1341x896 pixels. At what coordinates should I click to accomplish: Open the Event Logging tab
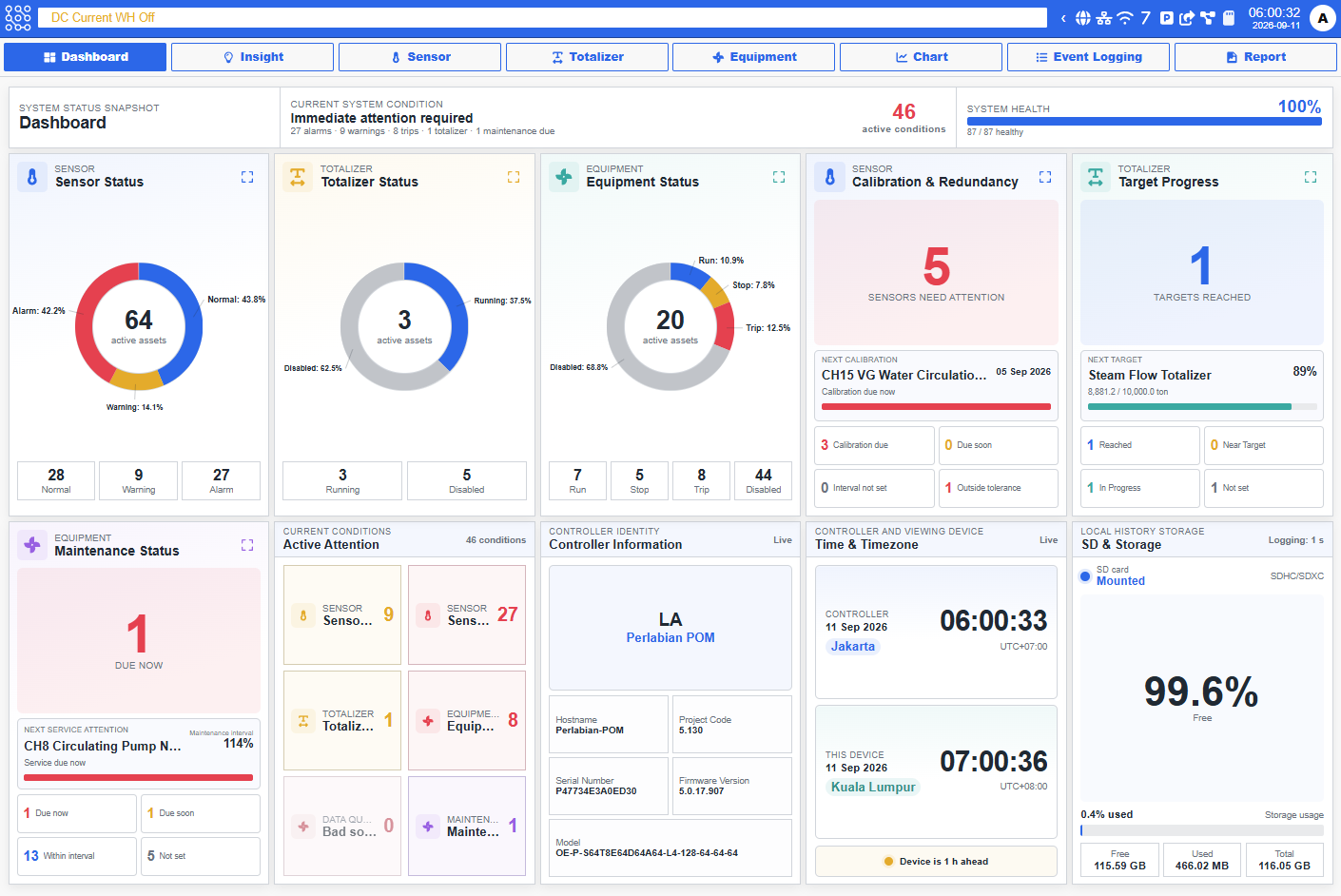click(x=1088, y=57)
